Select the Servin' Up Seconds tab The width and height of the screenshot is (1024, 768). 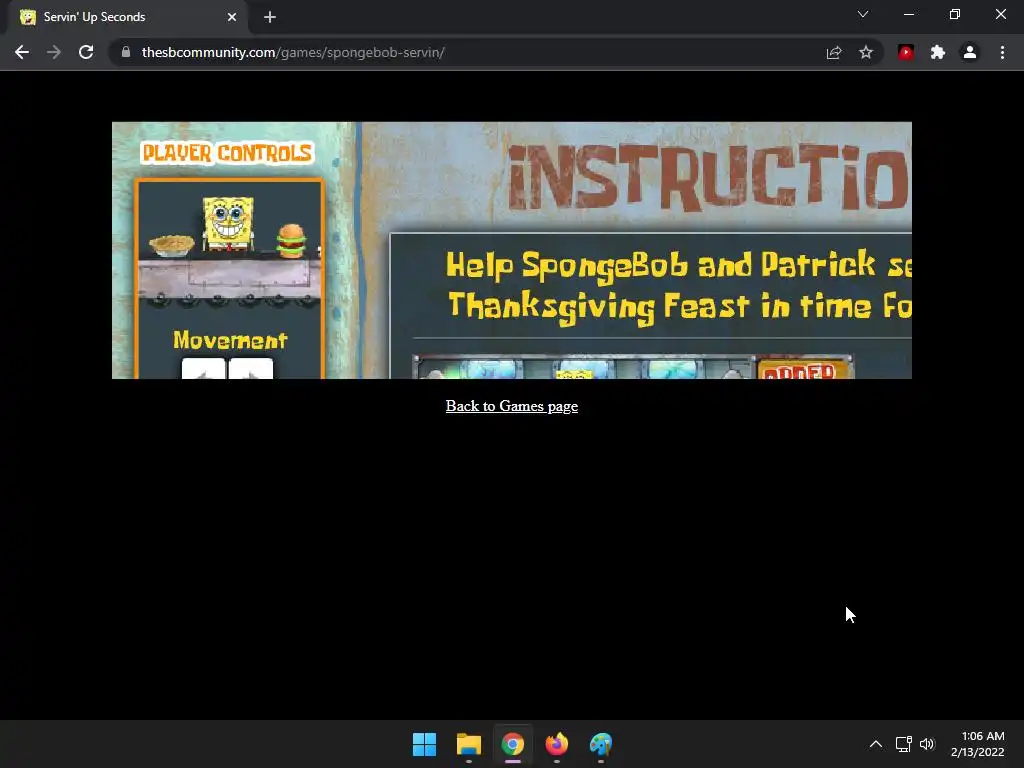point(128,17)
